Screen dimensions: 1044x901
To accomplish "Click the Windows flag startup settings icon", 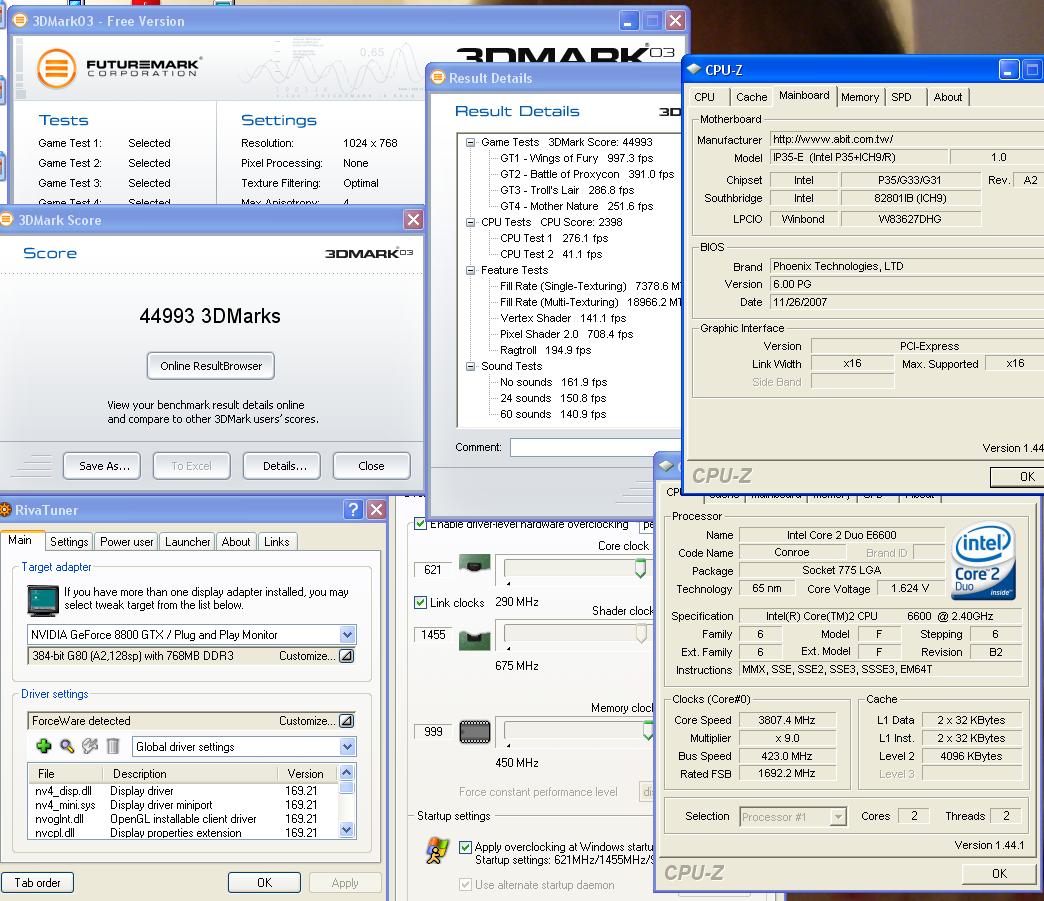I will pyautogui.click(x=437, y=850).
